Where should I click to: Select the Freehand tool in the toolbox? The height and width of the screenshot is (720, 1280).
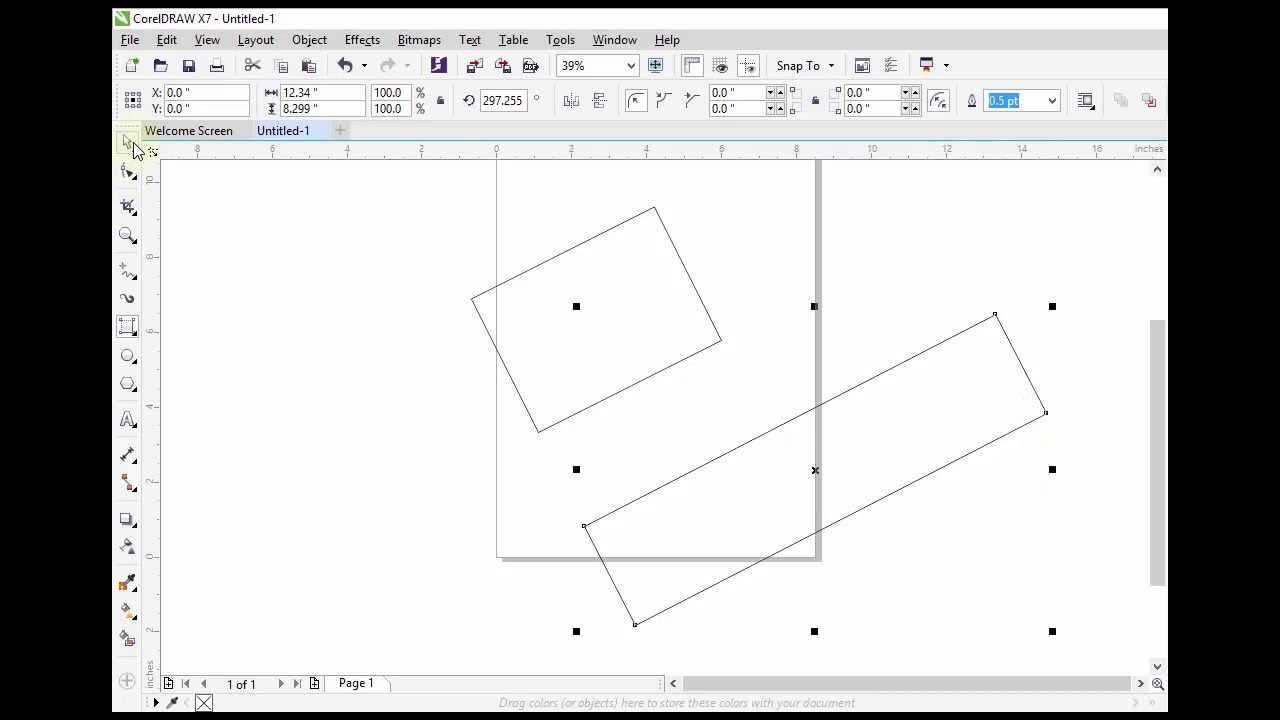pos(128,271)
